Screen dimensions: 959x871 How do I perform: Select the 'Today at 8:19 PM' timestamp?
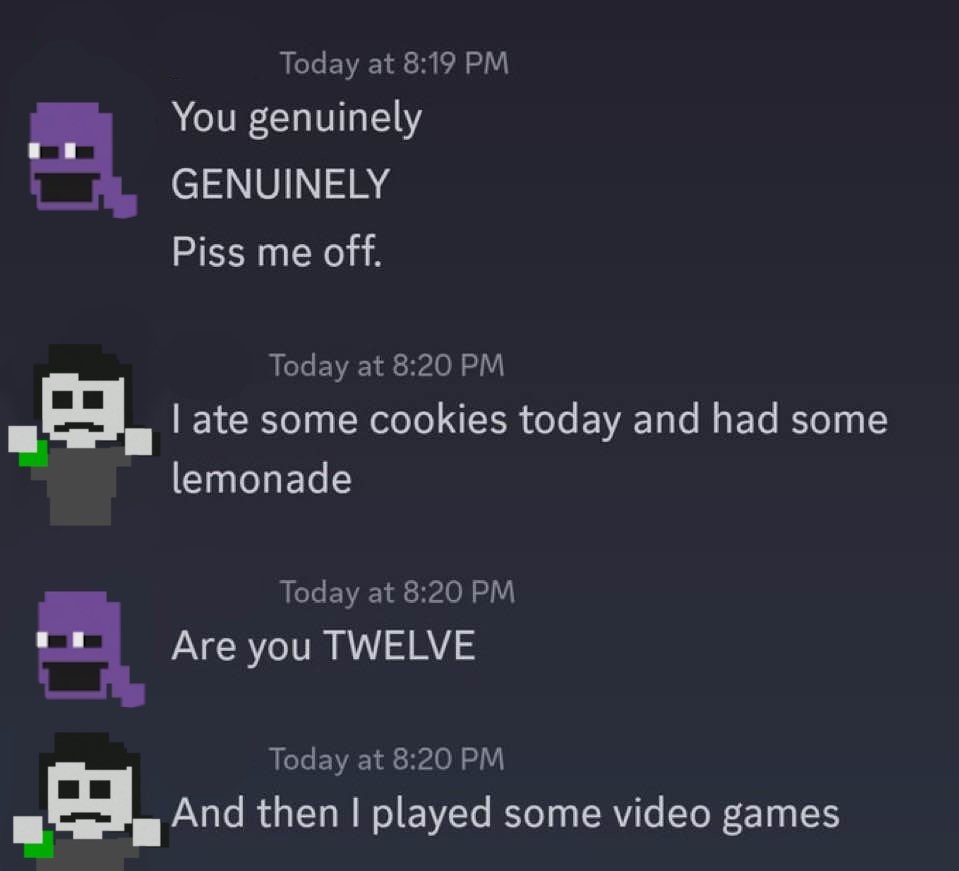tap(394, 63)
